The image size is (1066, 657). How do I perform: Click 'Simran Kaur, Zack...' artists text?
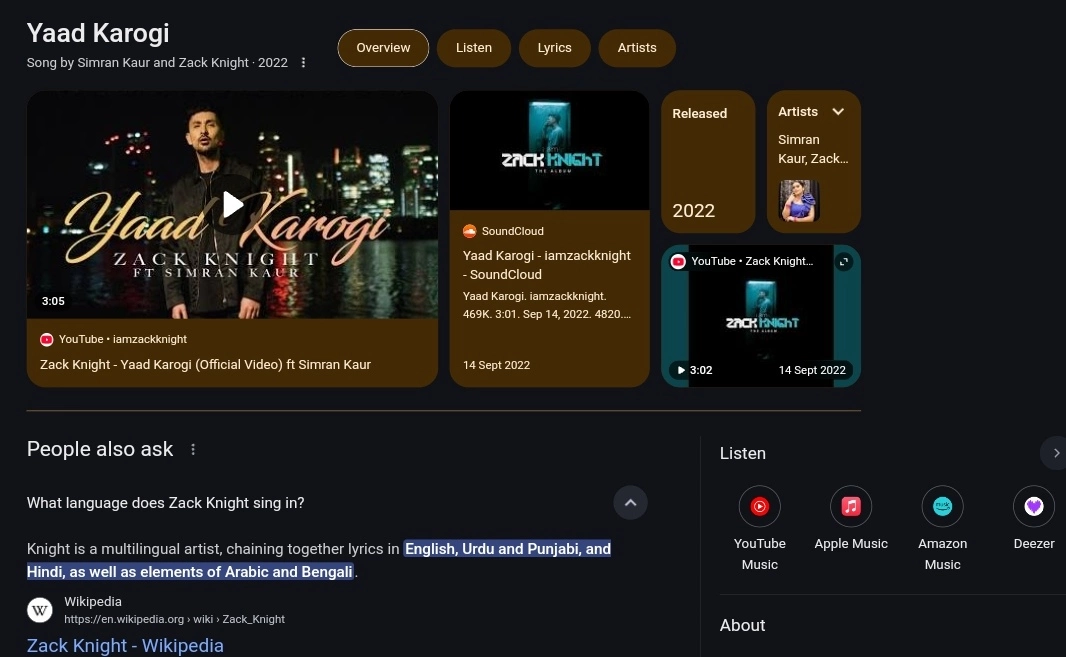(x=813, y=149)
